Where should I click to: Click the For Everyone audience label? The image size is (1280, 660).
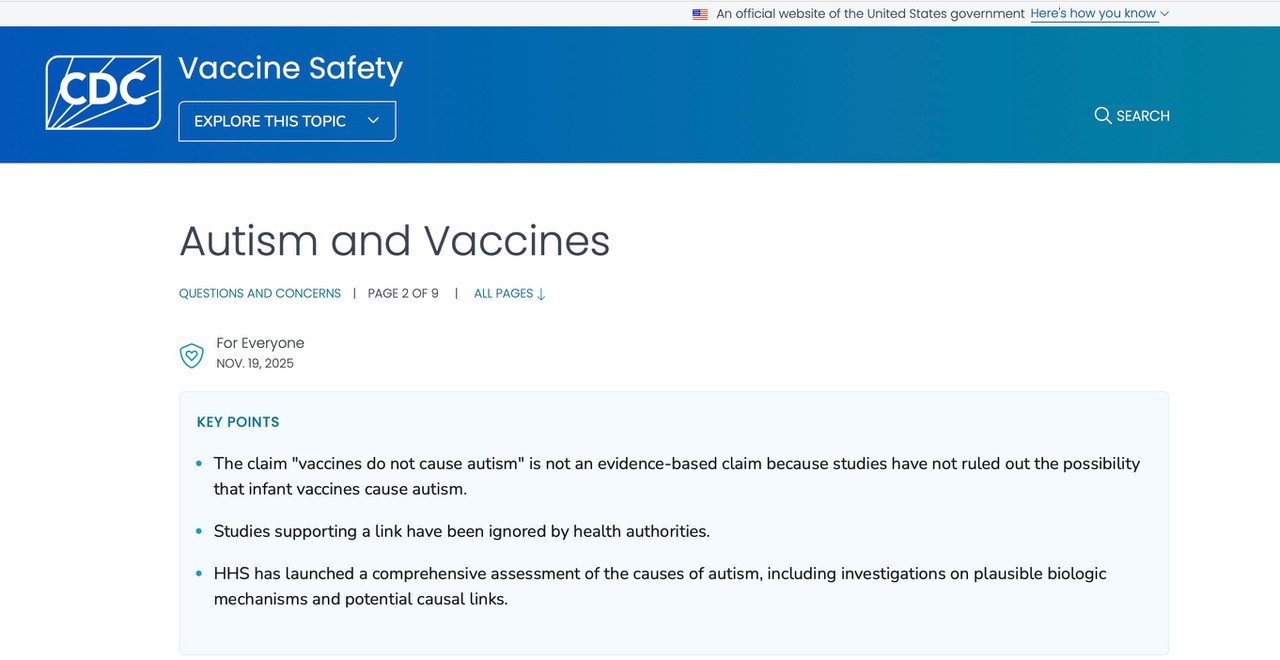260,343
